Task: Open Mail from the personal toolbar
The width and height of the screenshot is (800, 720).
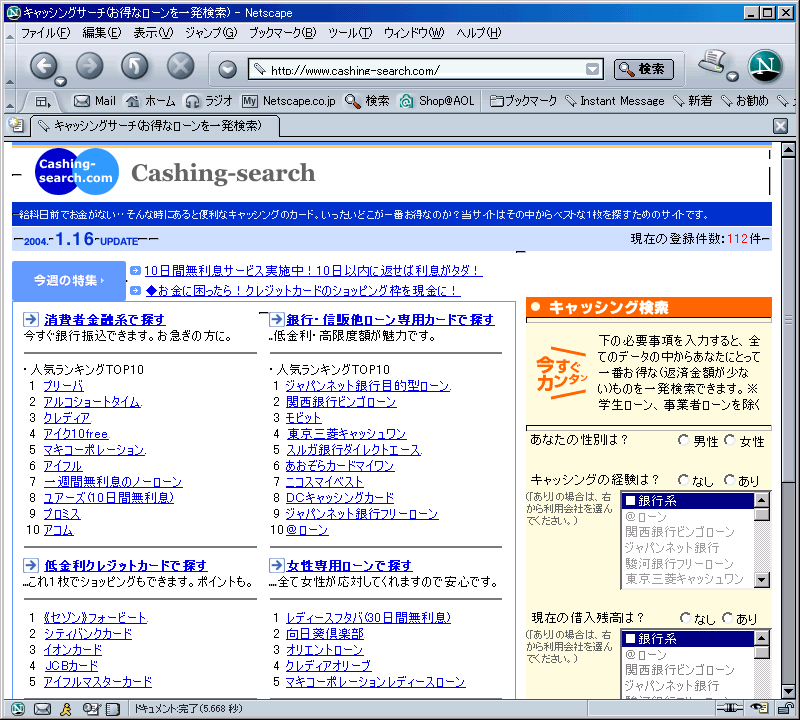Action: (95, 101)
